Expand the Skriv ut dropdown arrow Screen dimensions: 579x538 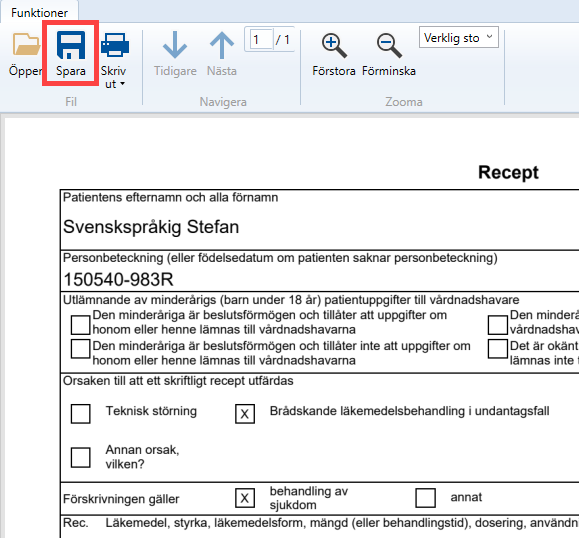tap(122, 84)
